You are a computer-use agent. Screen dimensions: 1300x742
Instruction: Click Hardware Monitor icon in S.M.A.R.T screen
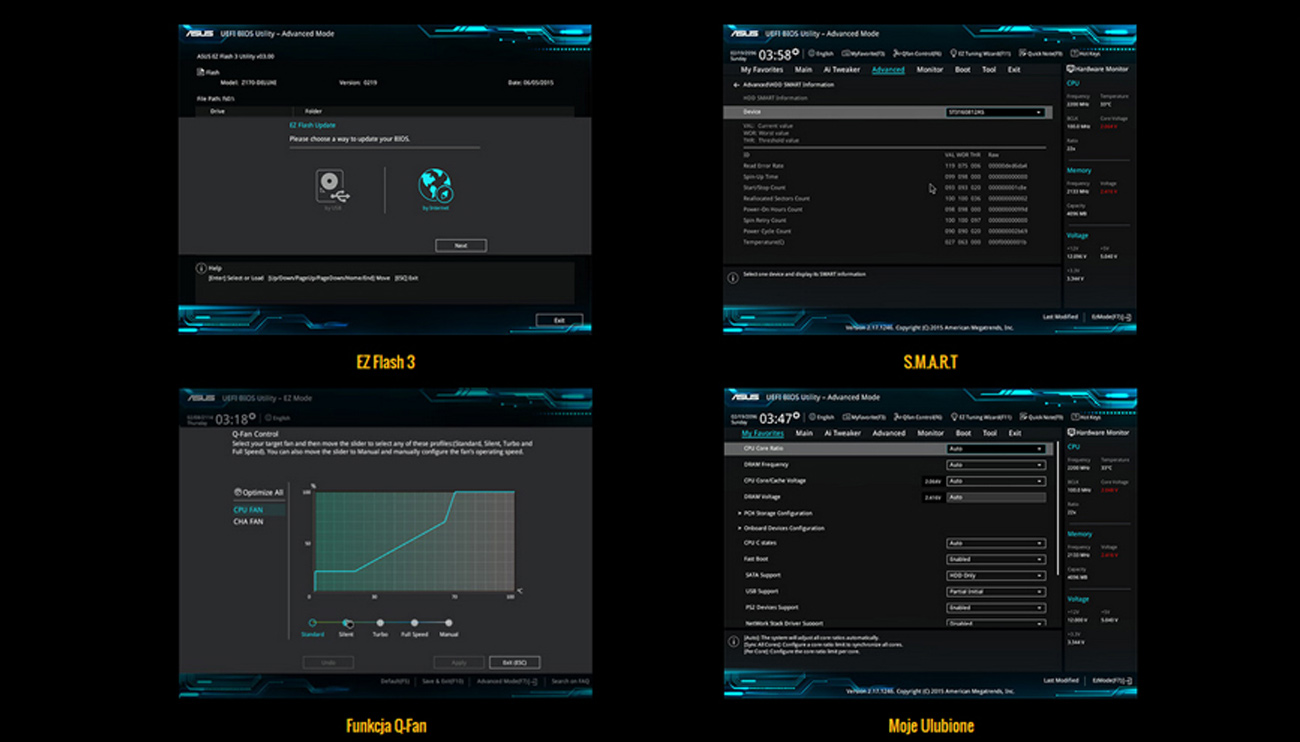click(1071, 69)
